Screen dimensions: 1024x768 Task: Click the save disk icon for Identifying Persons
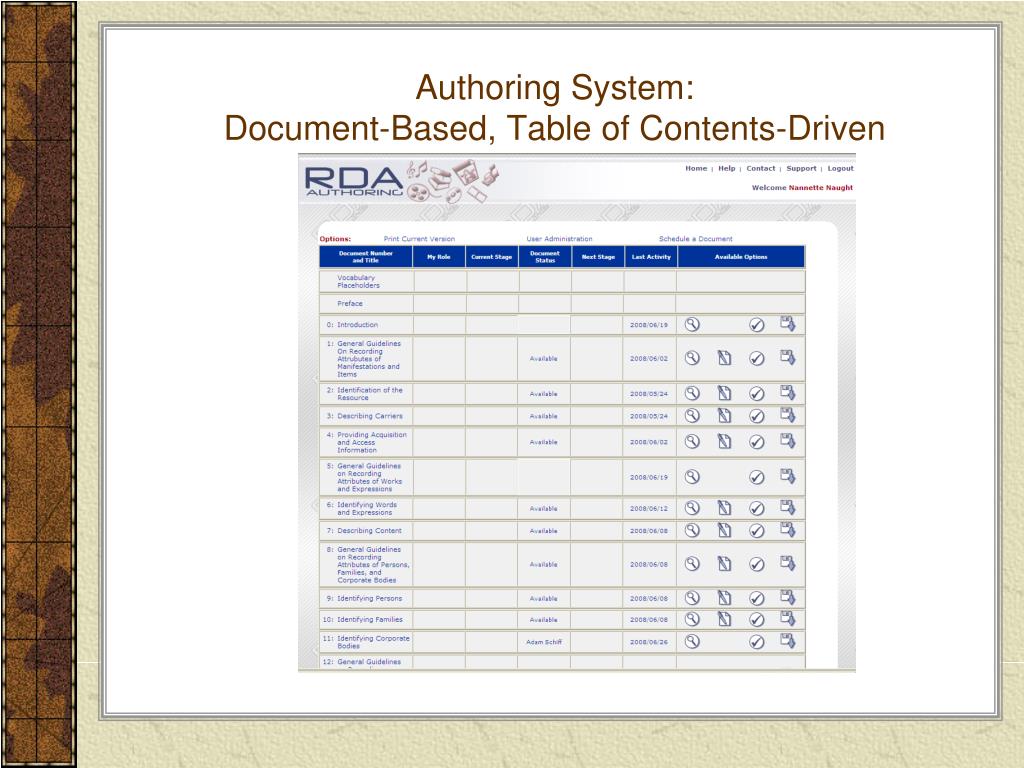[x=788, y=597]
